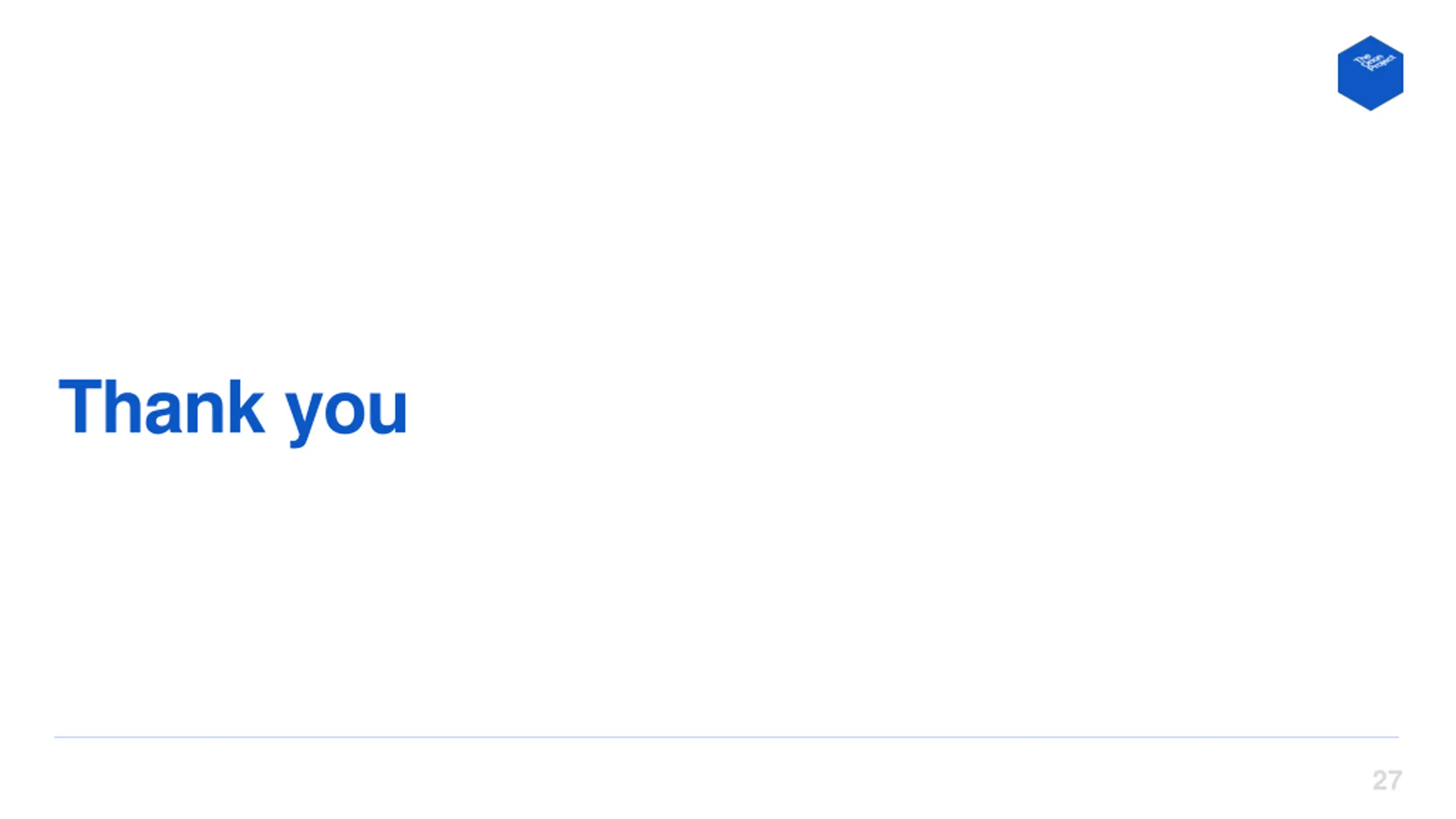Click the right end of the divider line
This screenshot has height=819, width=1456.
click(1396, 737)
